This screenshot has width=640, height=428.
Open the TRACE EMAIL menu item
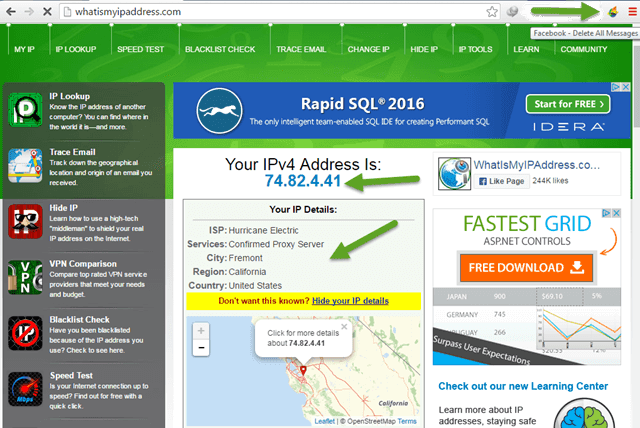tap(301, 49)
